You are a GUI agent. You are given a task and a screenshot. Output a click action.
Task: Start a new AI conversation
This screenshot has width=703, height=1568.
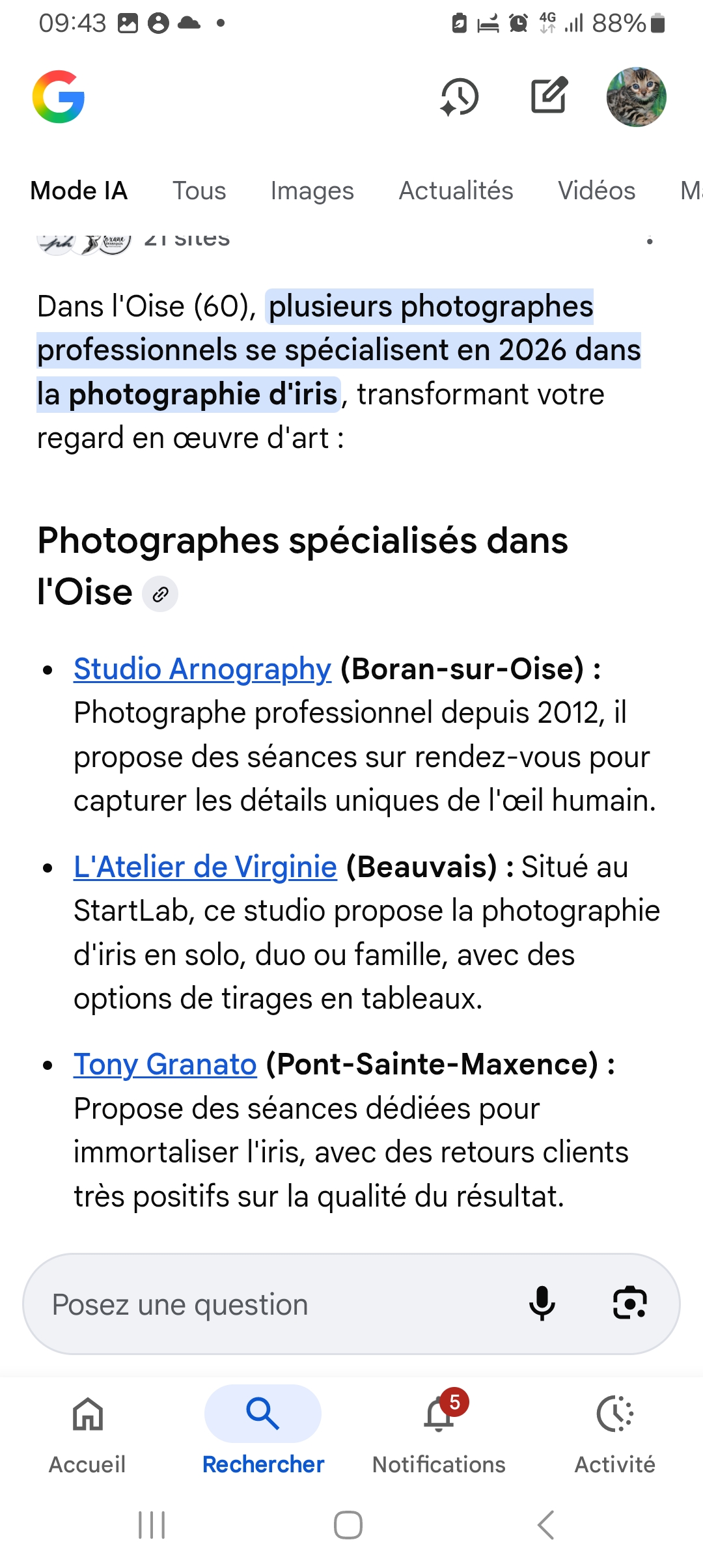[549, 96]
